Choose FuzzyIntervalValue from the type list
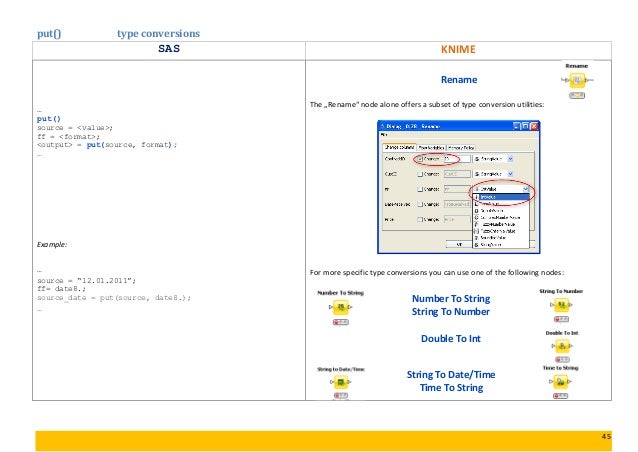638x452 pixels. tap(501, 231)
